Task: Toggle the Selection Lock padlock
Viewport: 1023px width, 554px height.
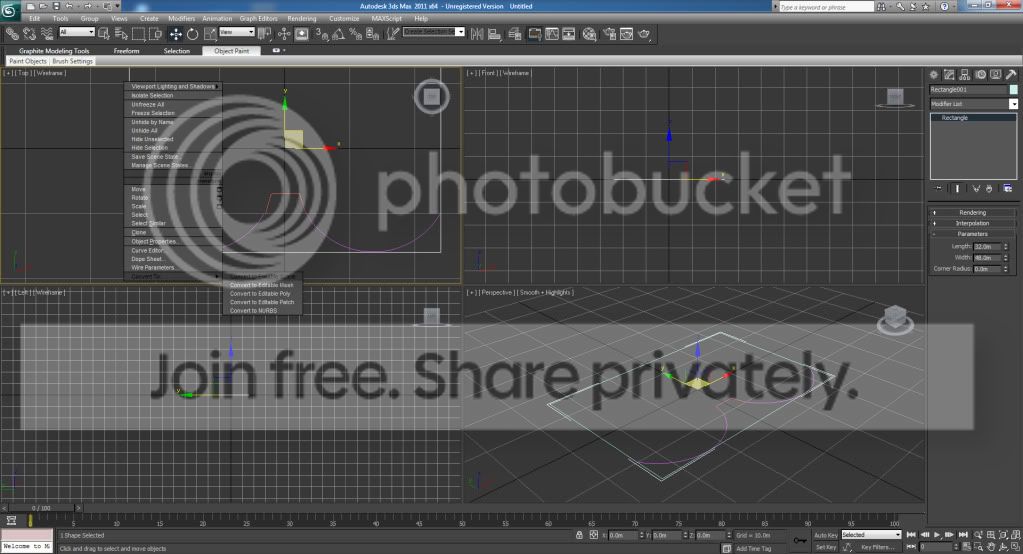Action: click(x=579, y=535)
